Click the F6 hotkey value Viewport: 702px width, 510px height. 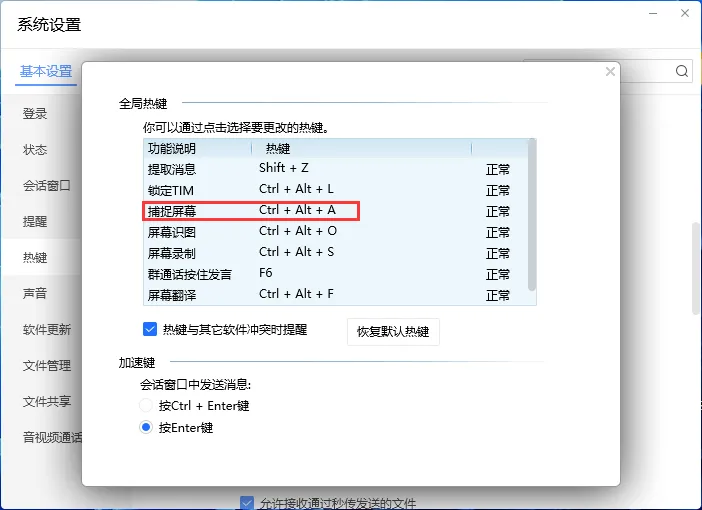(265, 273)
